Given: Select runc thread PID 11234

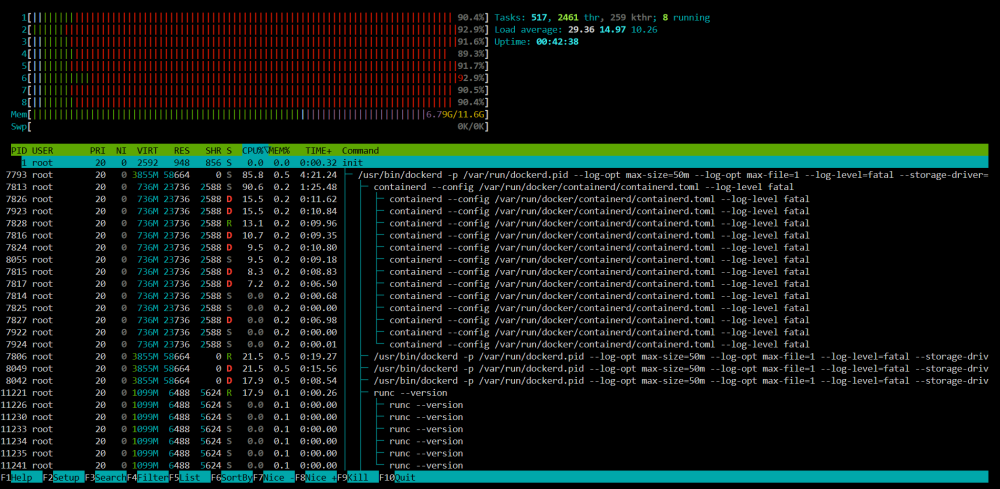Looking at the screenshot, I should tap(494, 441).
